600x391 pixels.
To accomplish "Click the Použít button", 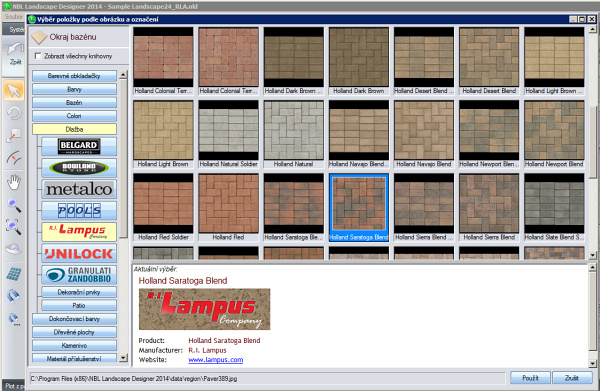I will pyautogui.click(x=530, y=378).
